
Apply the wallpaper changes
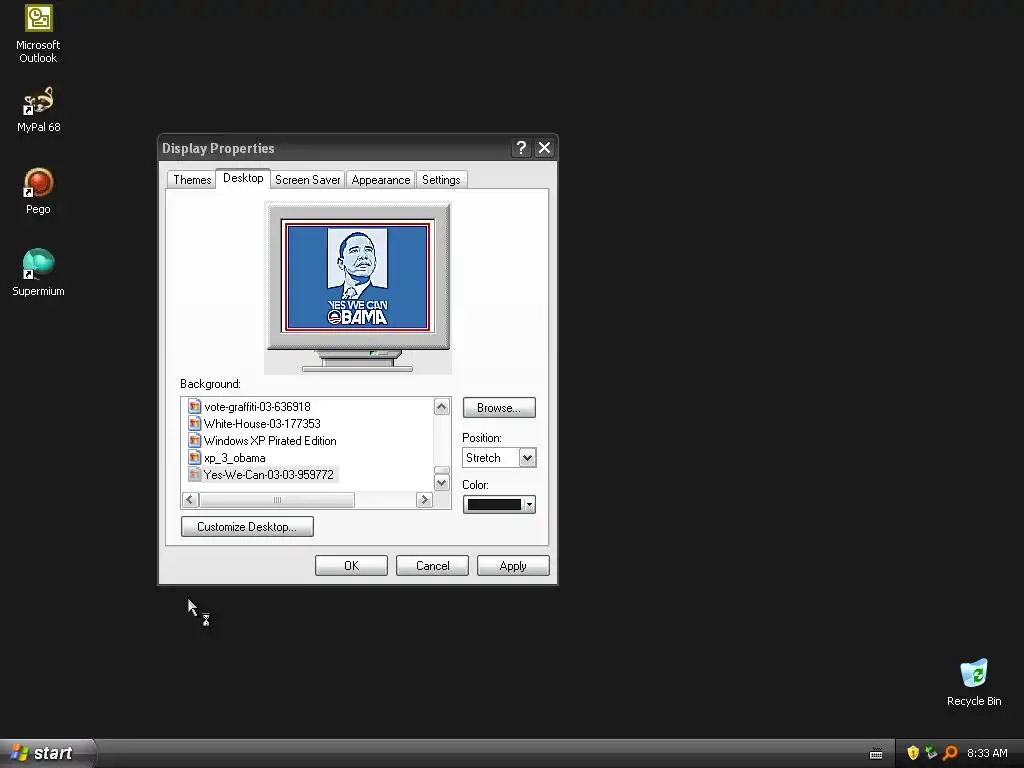[x=513, y=566]
